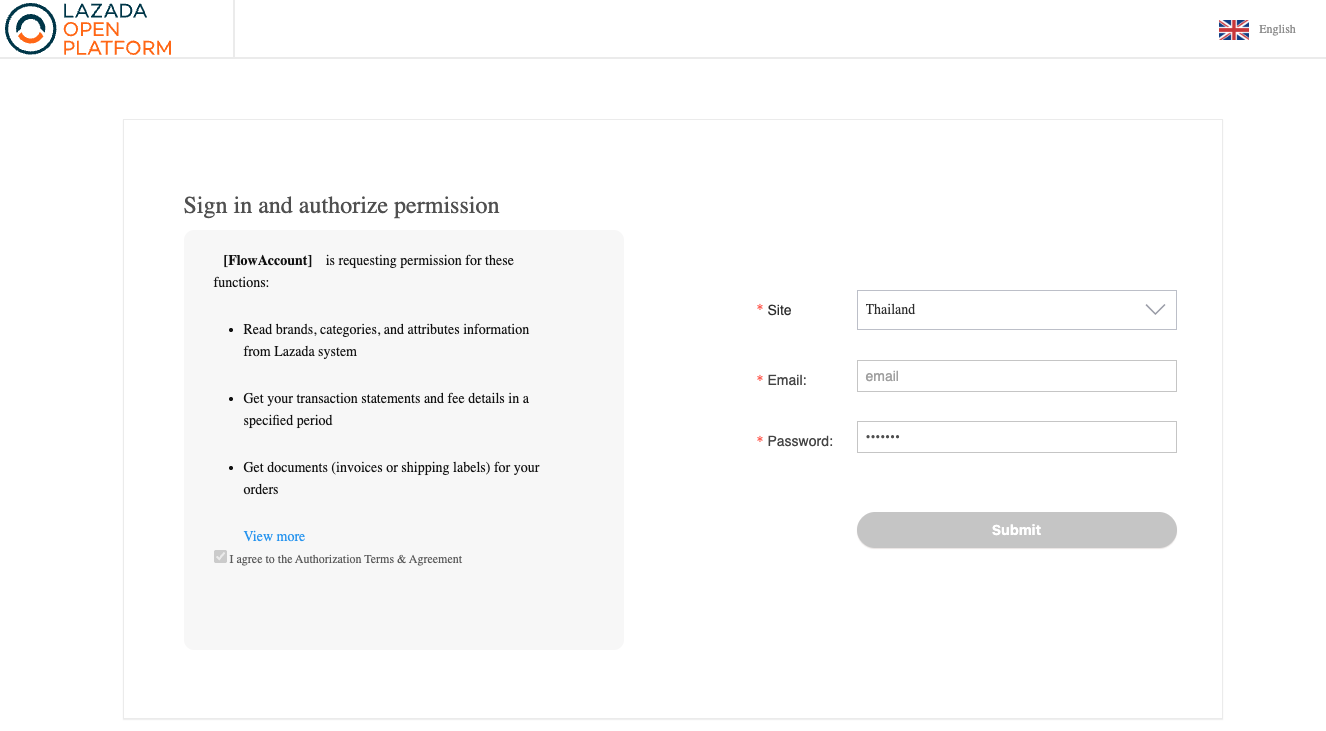Click the Site field label
Viewport: 1326px width, 731px height.
(x=779, y=310)
